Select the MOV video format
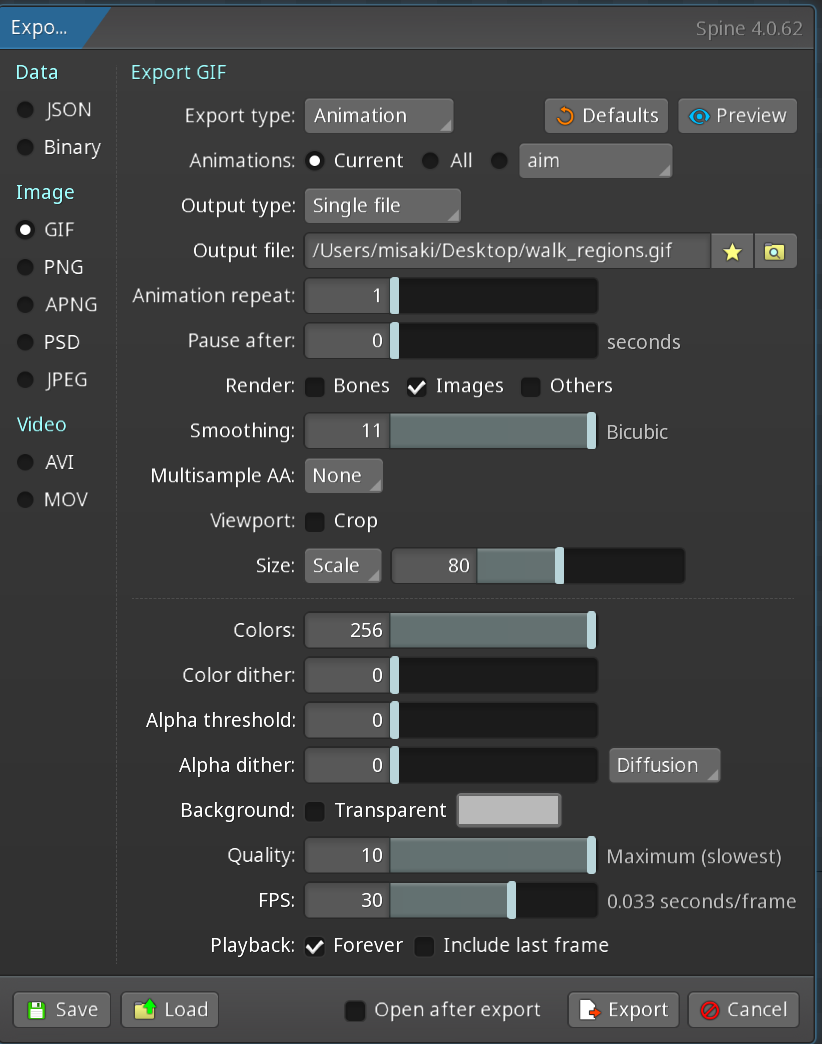 click(25, 499)
